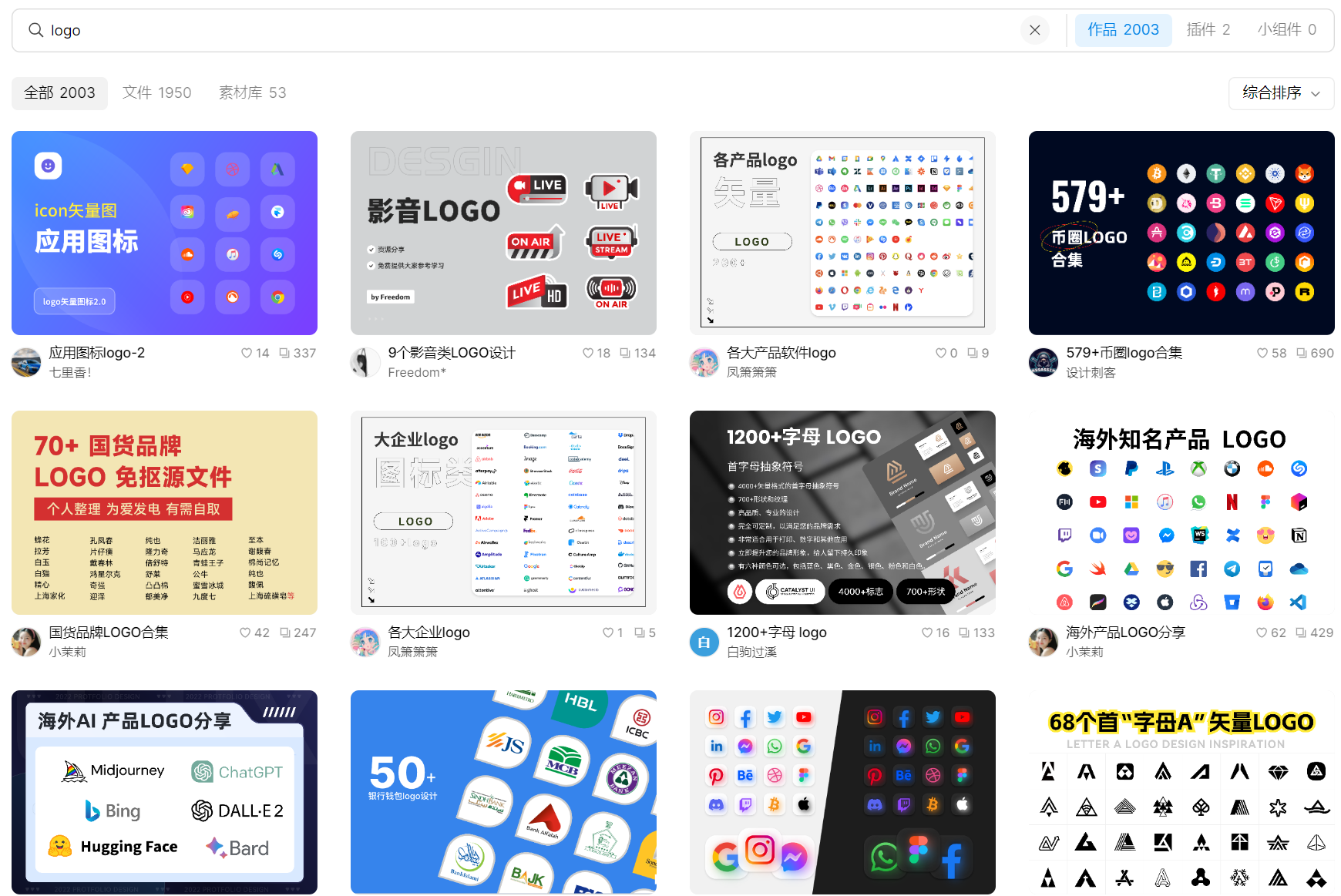This screenshot has height=896, width=1341.
Task: Click the 1200+字母 logo title link
Action: [x=777, y=633]
